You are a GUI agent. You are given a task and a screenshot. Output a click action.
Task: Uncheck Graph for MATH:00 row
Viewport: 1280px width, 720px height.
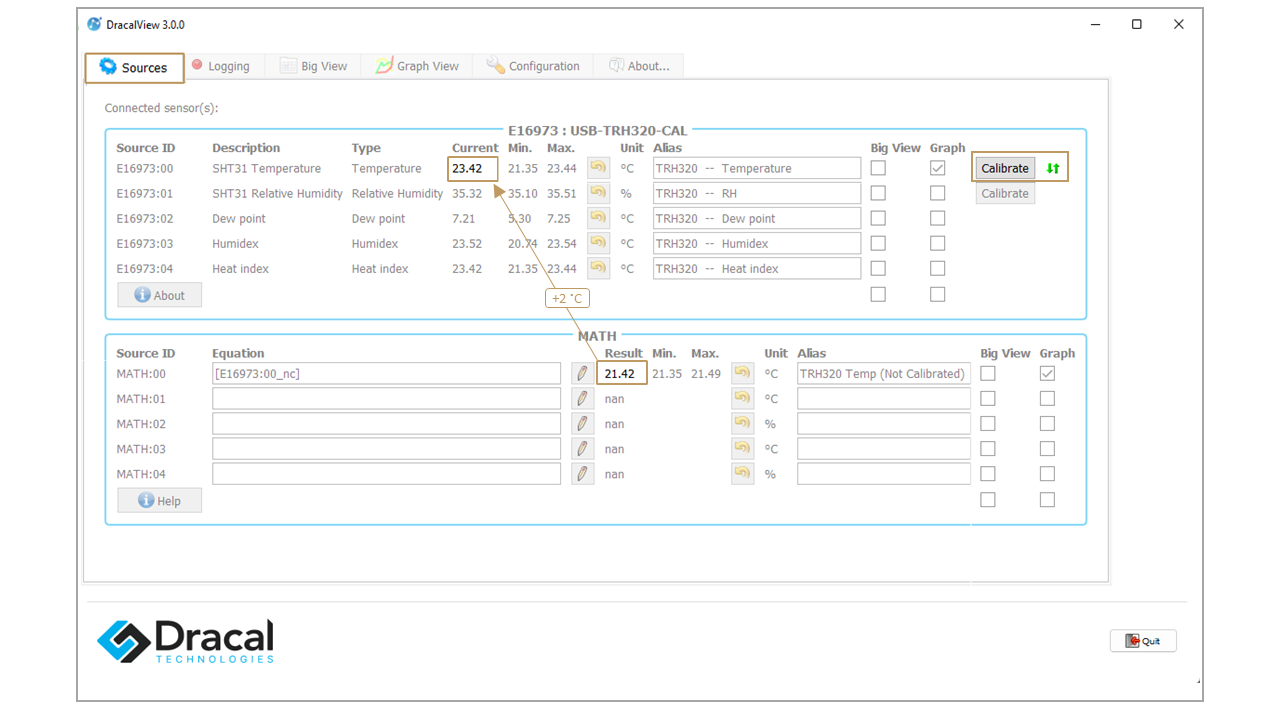click(1047, 373)
